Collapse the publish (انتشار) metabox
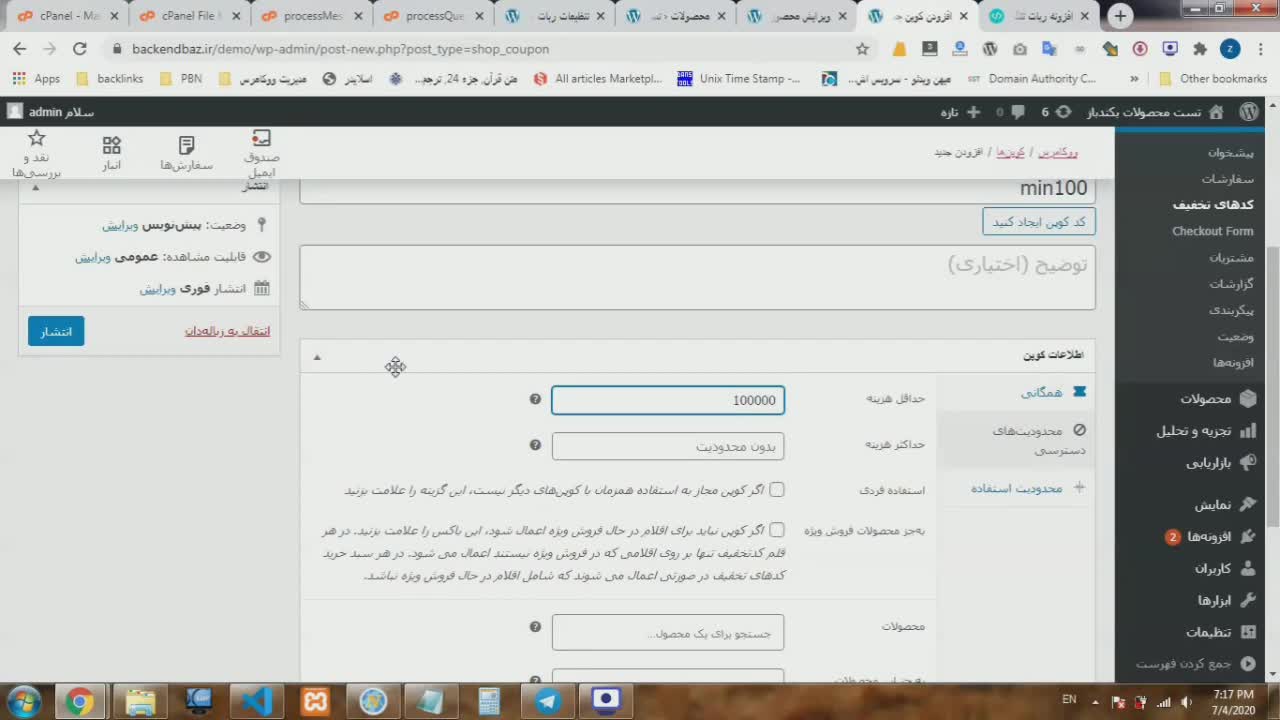 coord(36,187)
